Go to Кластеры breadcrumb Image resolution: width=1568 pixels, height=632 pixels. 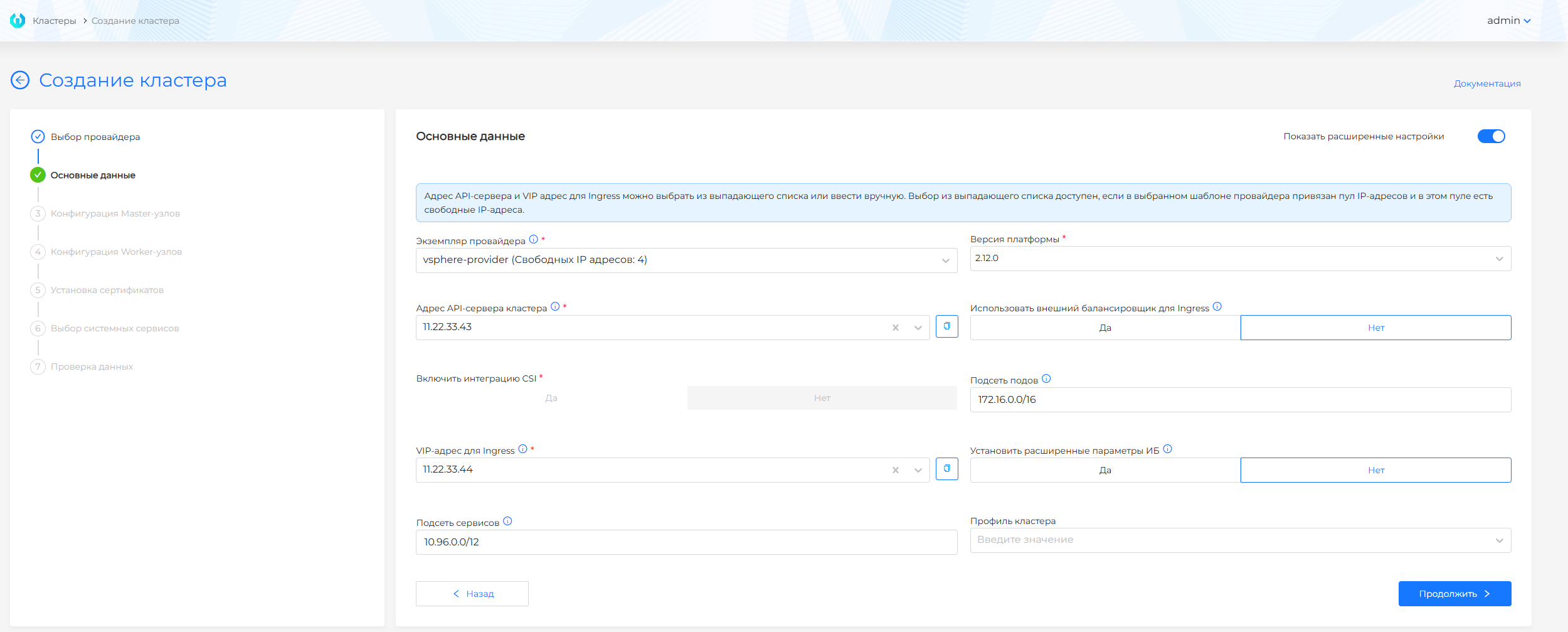click(x=54, y=21)
